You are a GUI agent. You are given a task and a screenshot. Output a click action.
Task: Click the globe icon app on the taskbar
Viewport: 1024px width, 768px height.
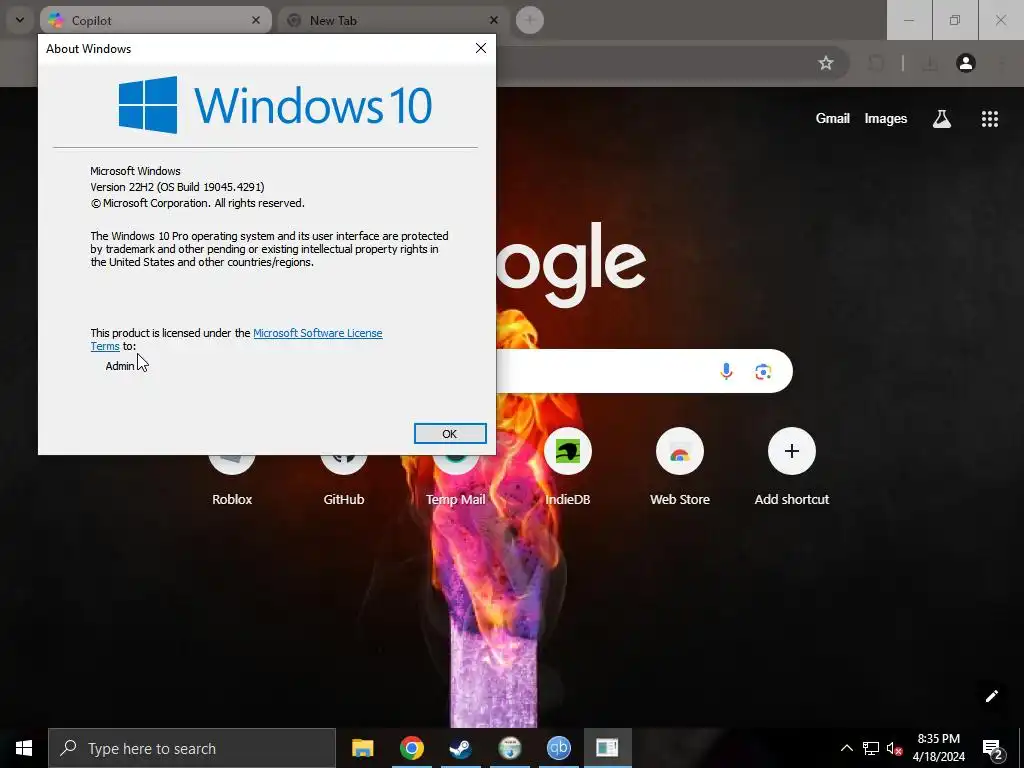click(x=509, y=748)
